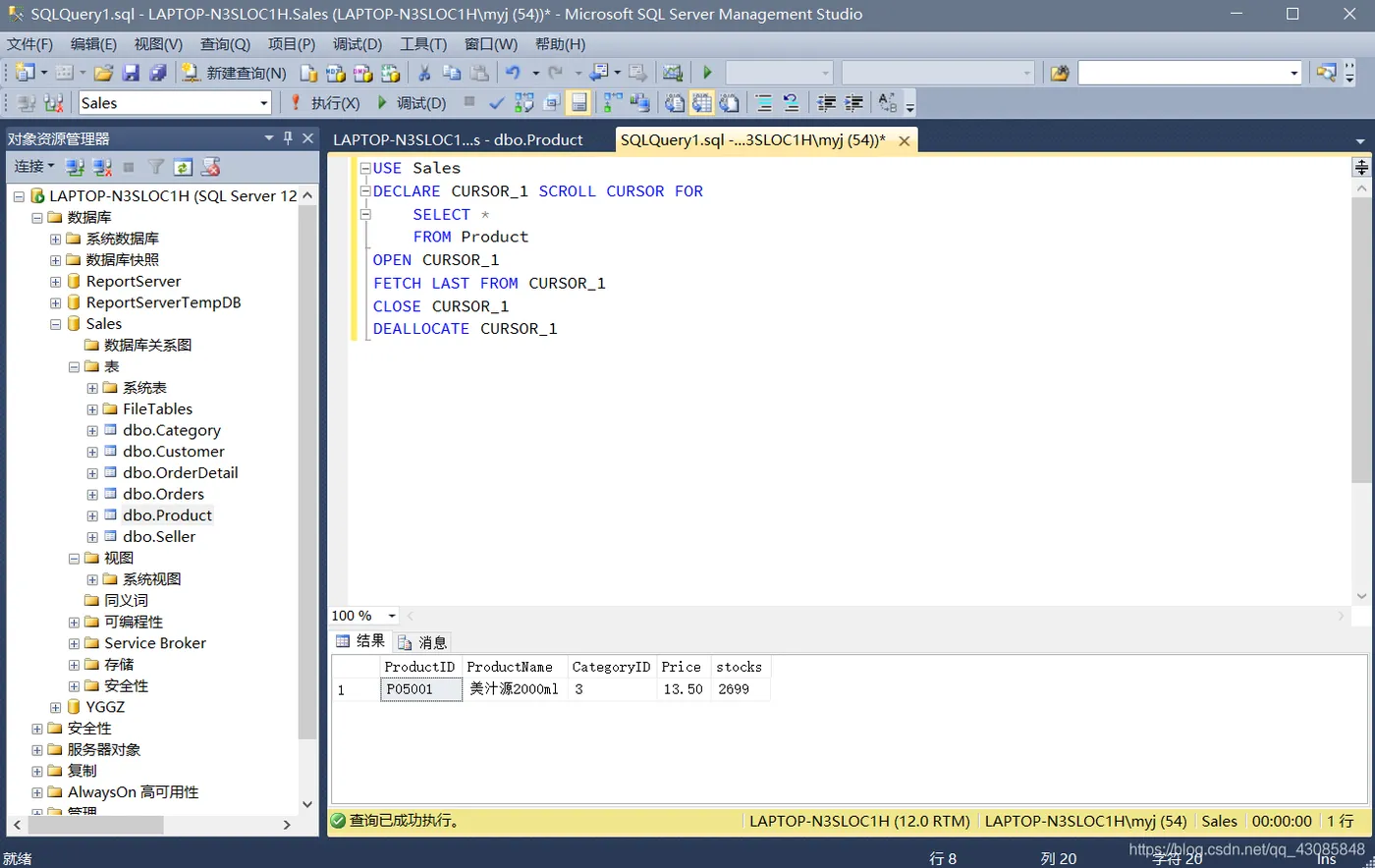Collapse the Sales database node
Image resolution: width=1375 pixels, height=868 pixels.
pyautogui.click(x=56, y=324)
